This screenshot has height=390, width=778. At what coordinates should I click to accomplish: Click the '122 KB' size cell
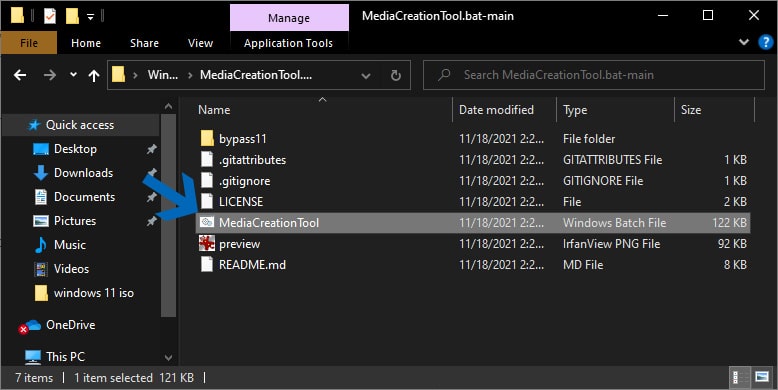click(729, 222)
